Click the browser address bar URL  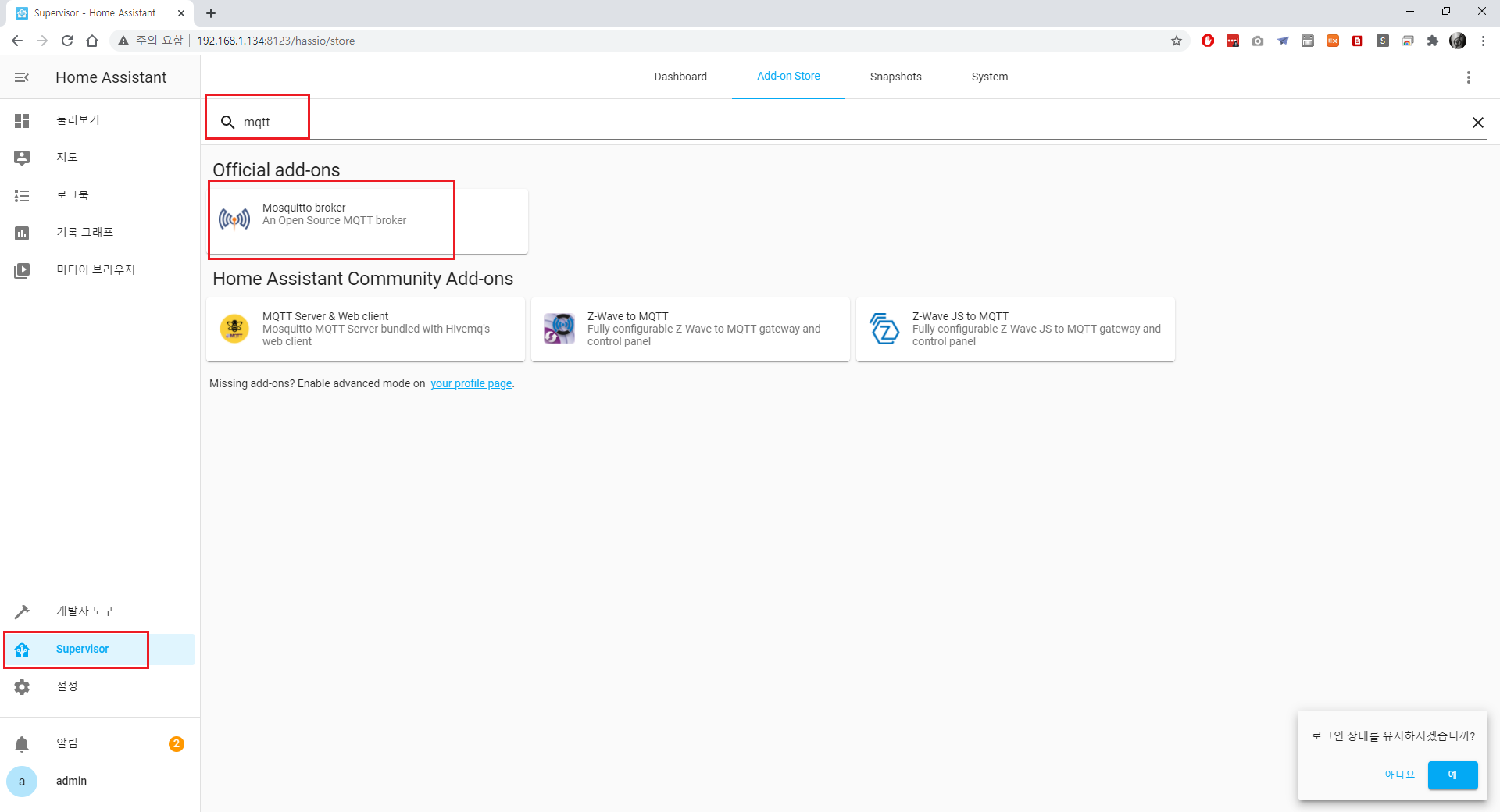(276, 41)
